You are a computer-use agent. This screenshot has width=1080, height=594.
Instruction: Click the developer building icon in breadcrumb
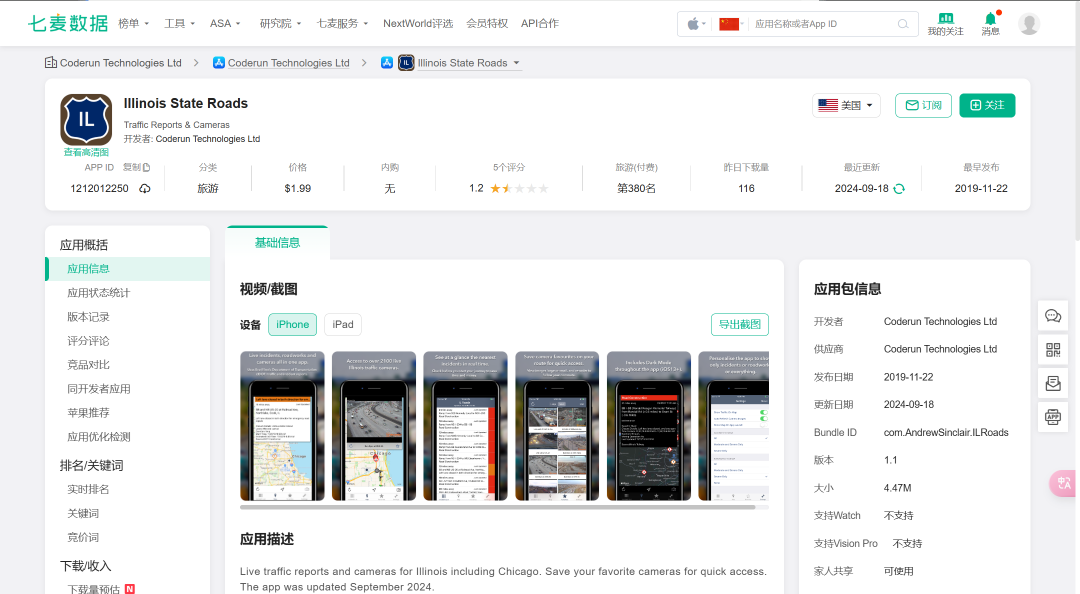51,63
